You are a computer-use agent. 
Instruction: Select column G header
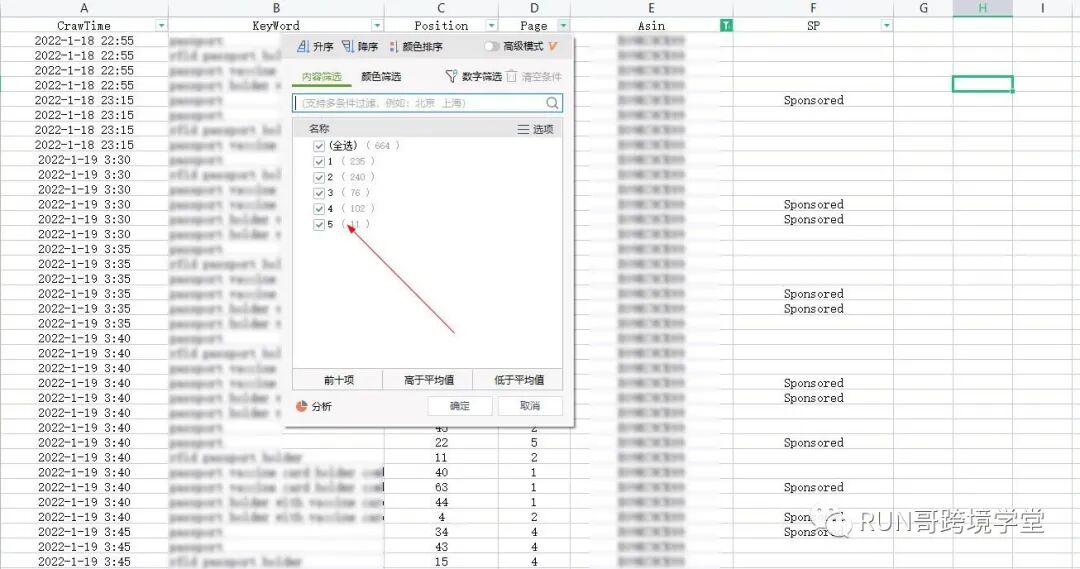923,8
